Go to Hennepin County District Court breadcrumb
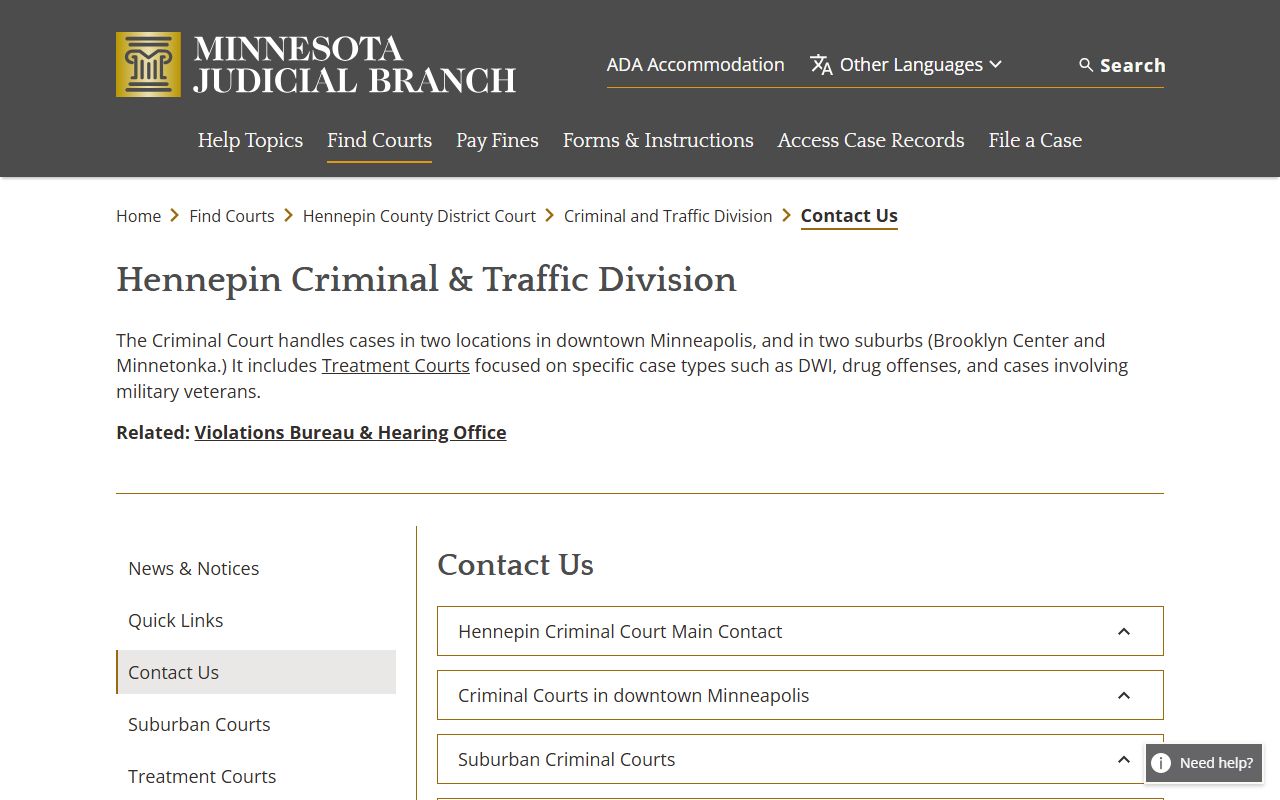1280x800 pixels. [419, 216]
